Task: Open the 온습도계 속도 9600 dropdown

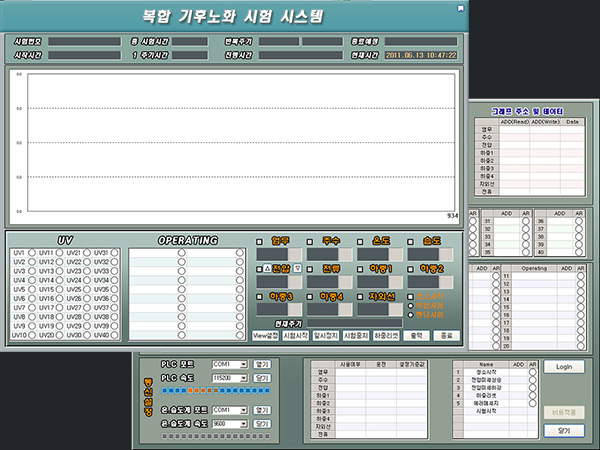Action: point(243,424)
